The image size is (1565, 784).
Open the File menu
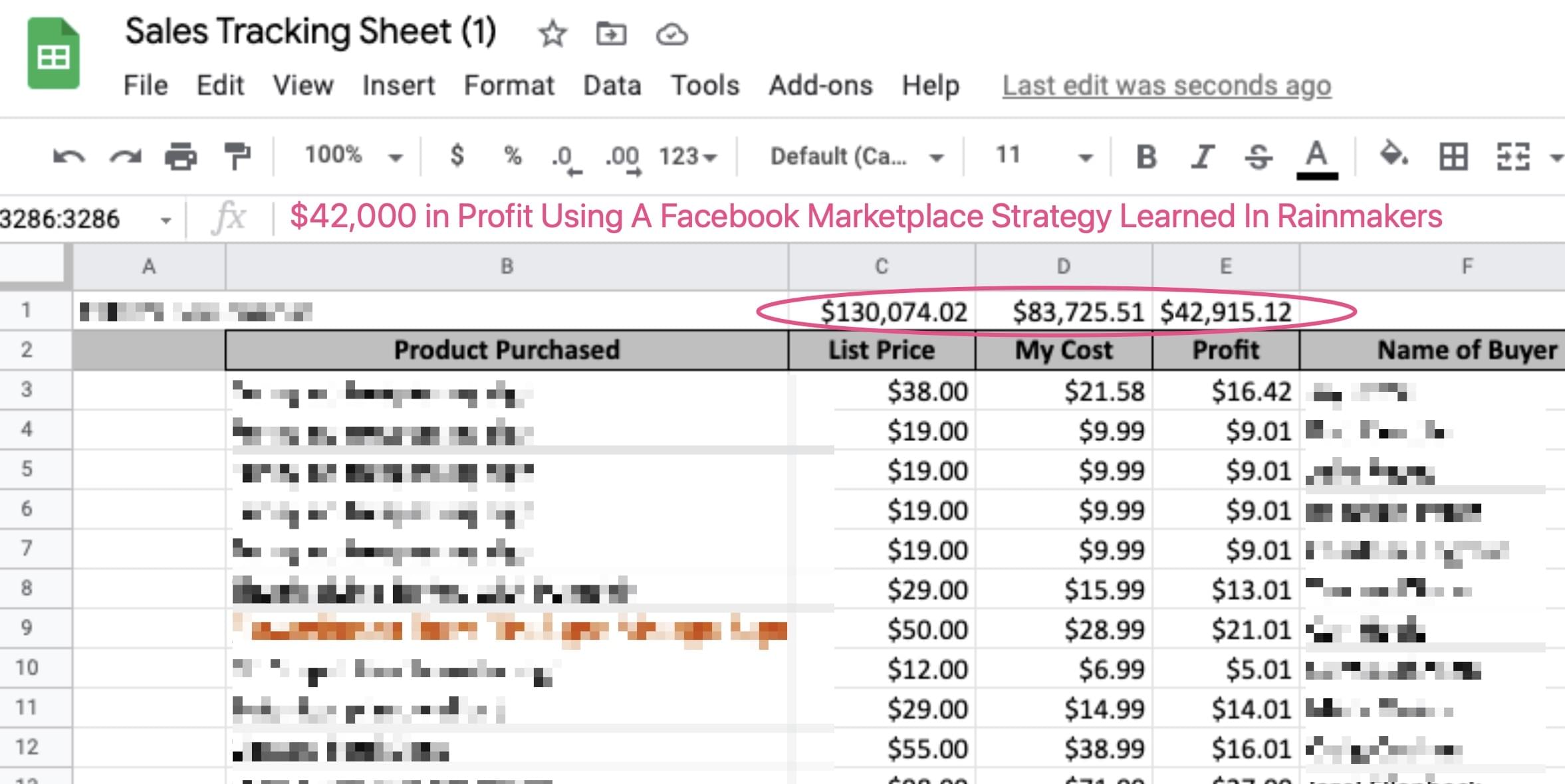(x=146, y=86)
